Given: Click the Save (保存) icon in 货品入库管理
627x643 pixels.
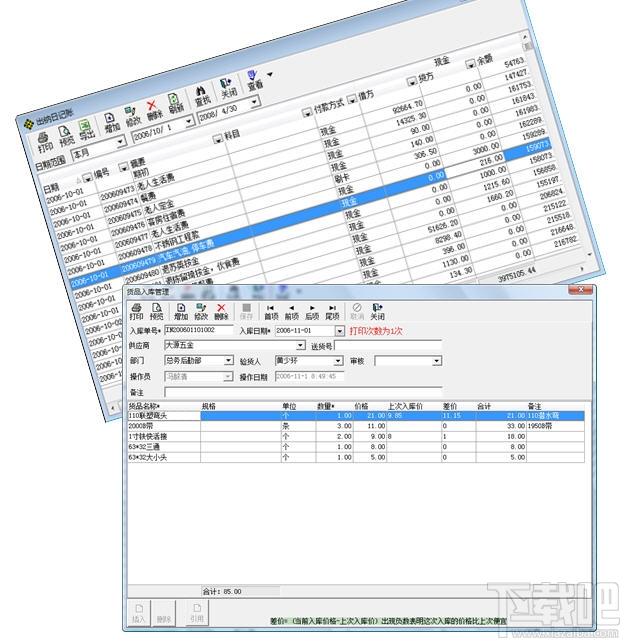Looking at the screenshot, I should pyautogui.click(x=246, y=312).
